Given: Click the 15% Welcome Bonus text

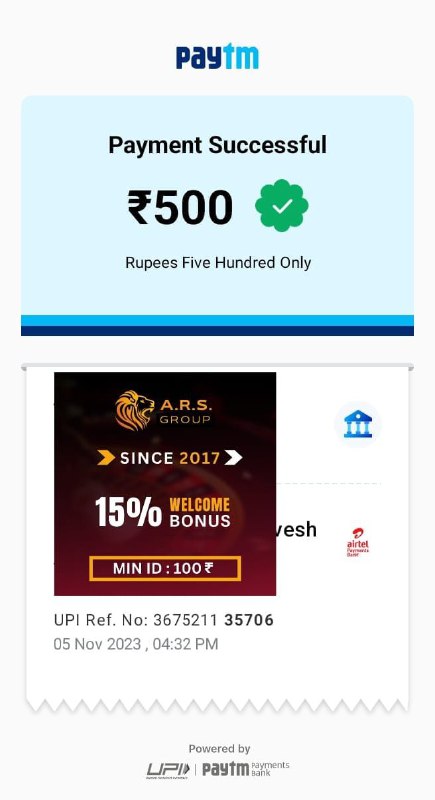Looking at the screenshot, I should pos(163,512).
